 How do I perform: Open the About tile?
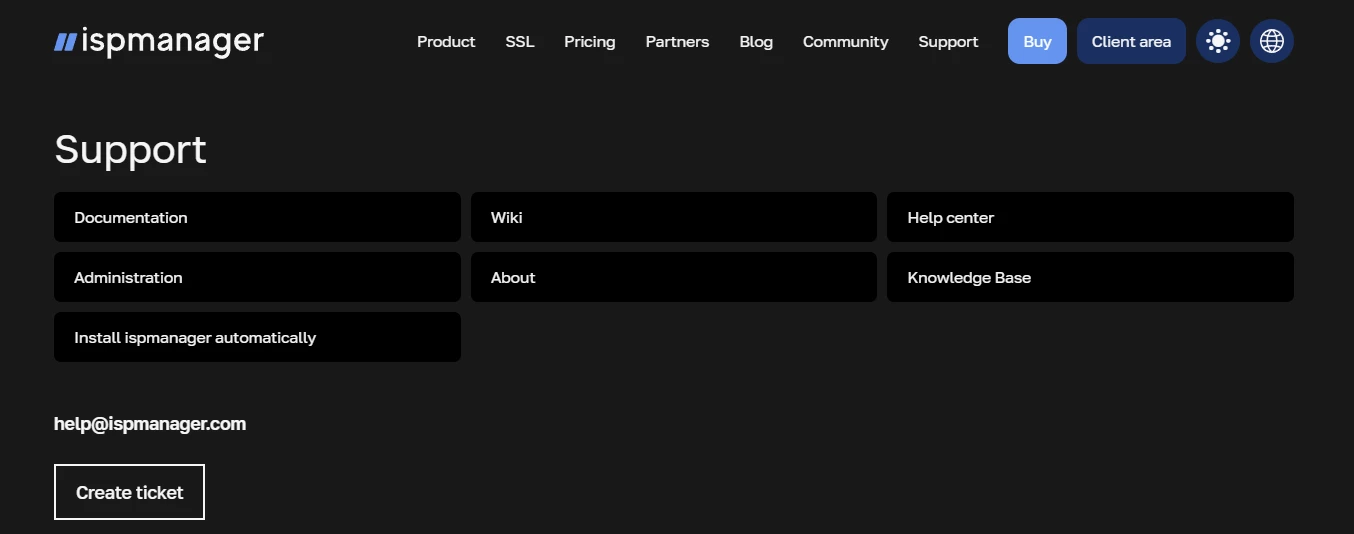tap(674, 277)
